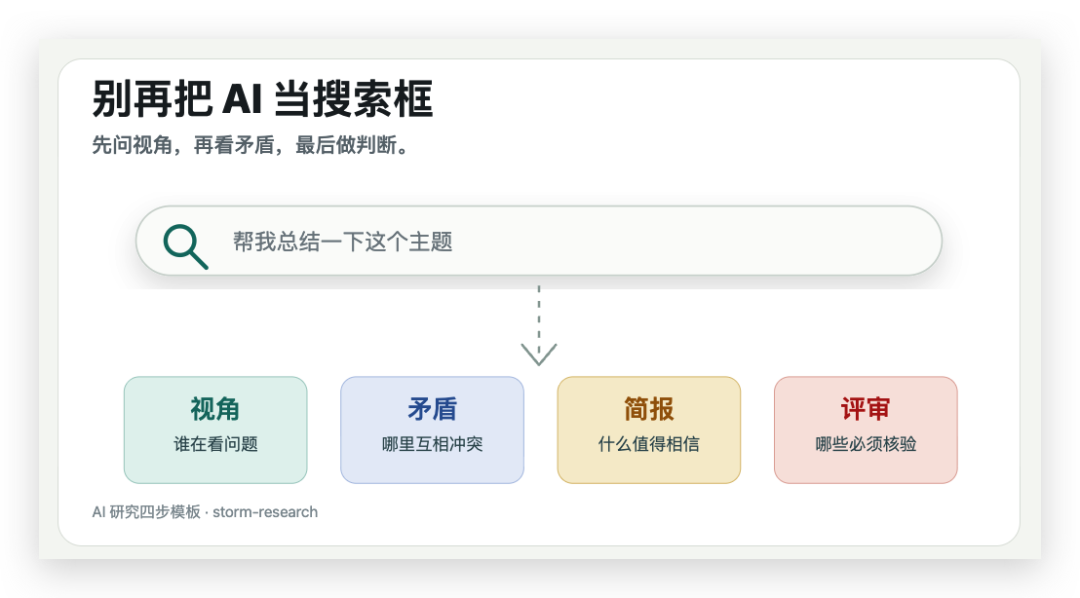Click the magnifying glass search icon
The width and height of the screenshot is (1080, 598).
coord(185,246)
